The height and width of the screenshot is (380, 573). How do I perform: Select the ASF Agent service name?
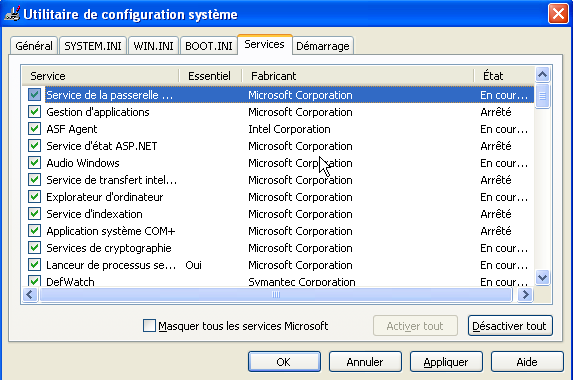[x=72, y=129]
